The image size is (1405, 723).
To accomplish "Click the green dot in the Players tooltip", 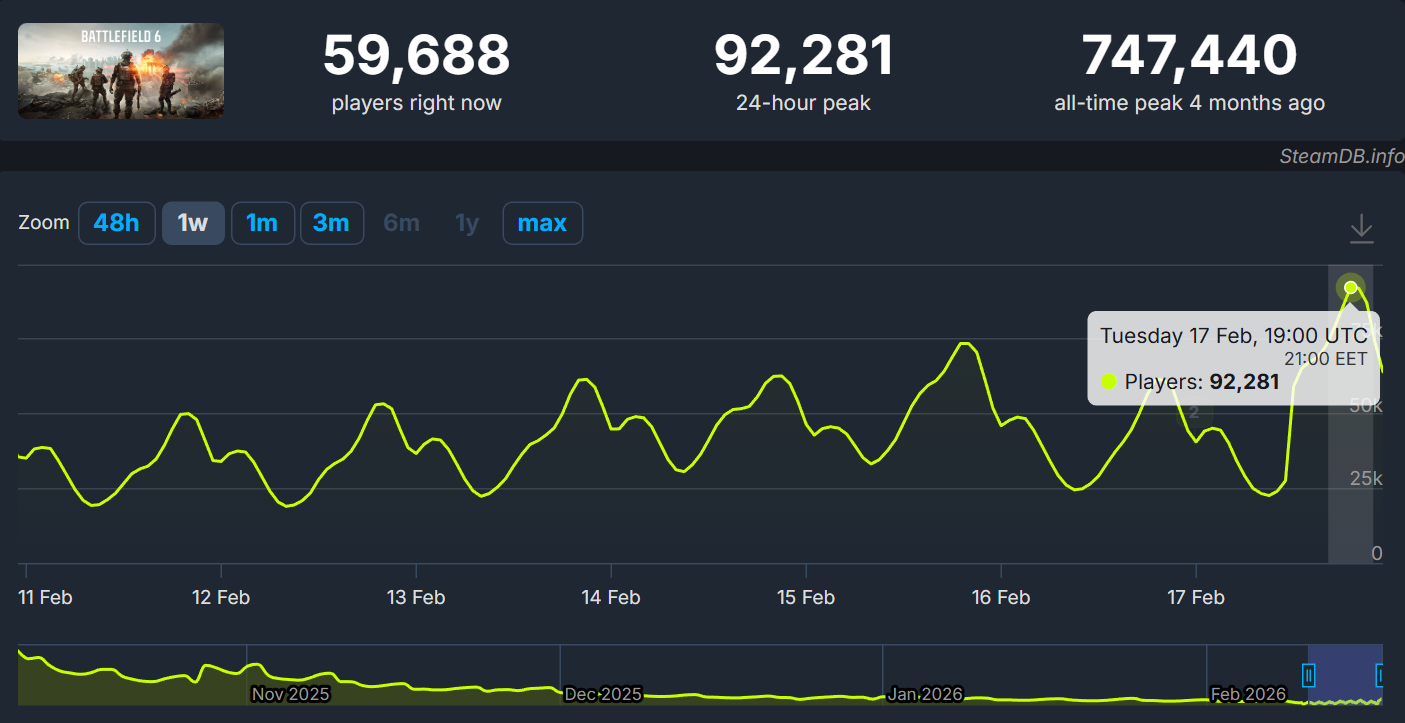I will click(1108, 381).
